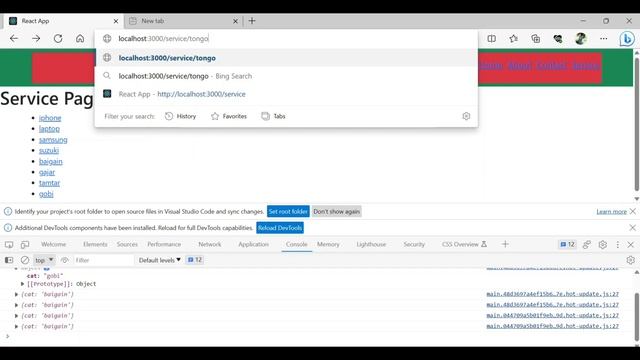Open the split screen icon

point(491,38)
